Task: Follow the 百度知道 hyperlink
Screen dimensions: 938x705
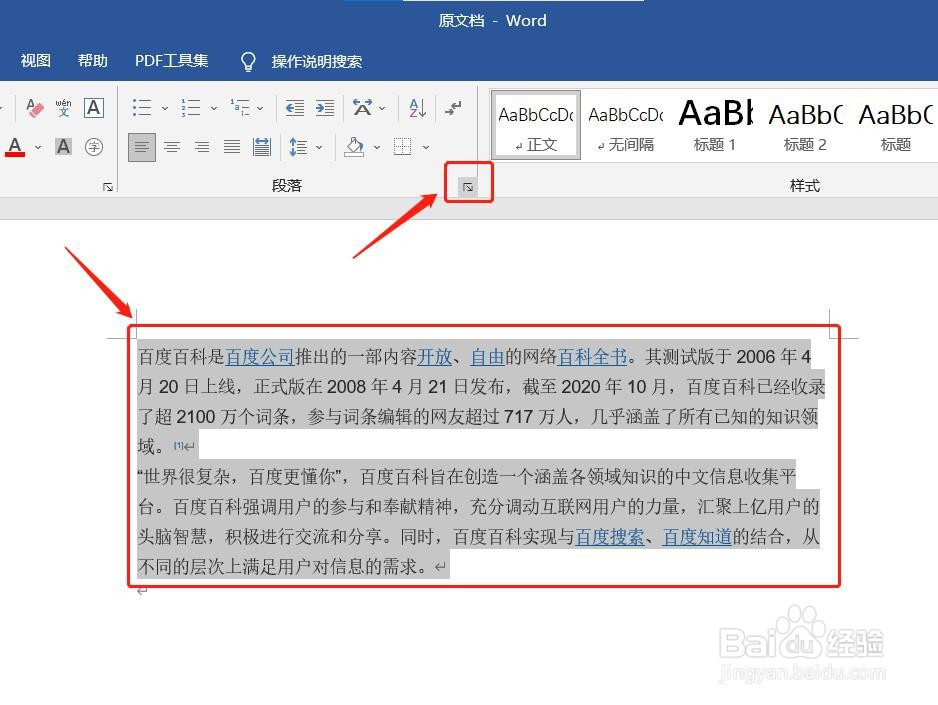Action: click(x=697, y=536)
